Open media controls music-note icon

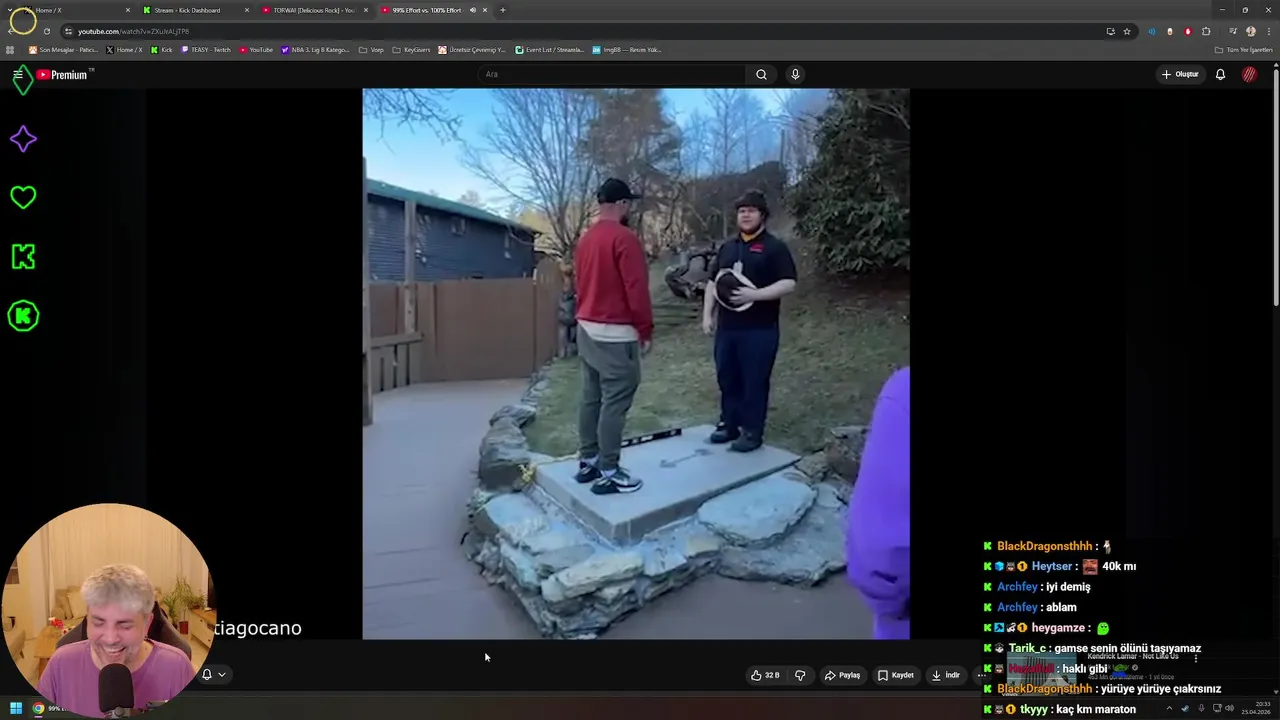1232,31
